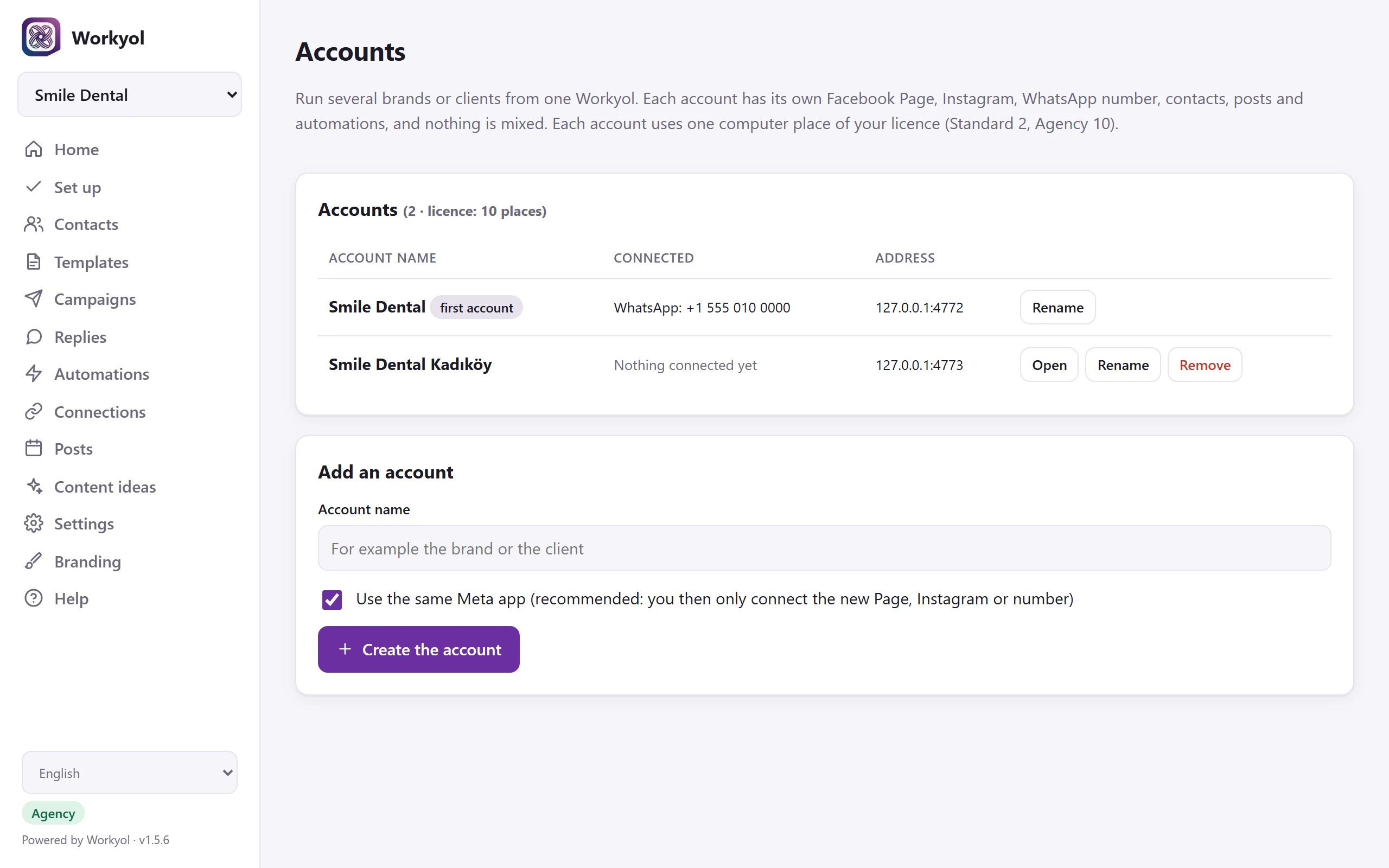Click Powered by Workyol v1.5.6 text
This screenshot has height=868, width=1389.
tap(95, 840)
